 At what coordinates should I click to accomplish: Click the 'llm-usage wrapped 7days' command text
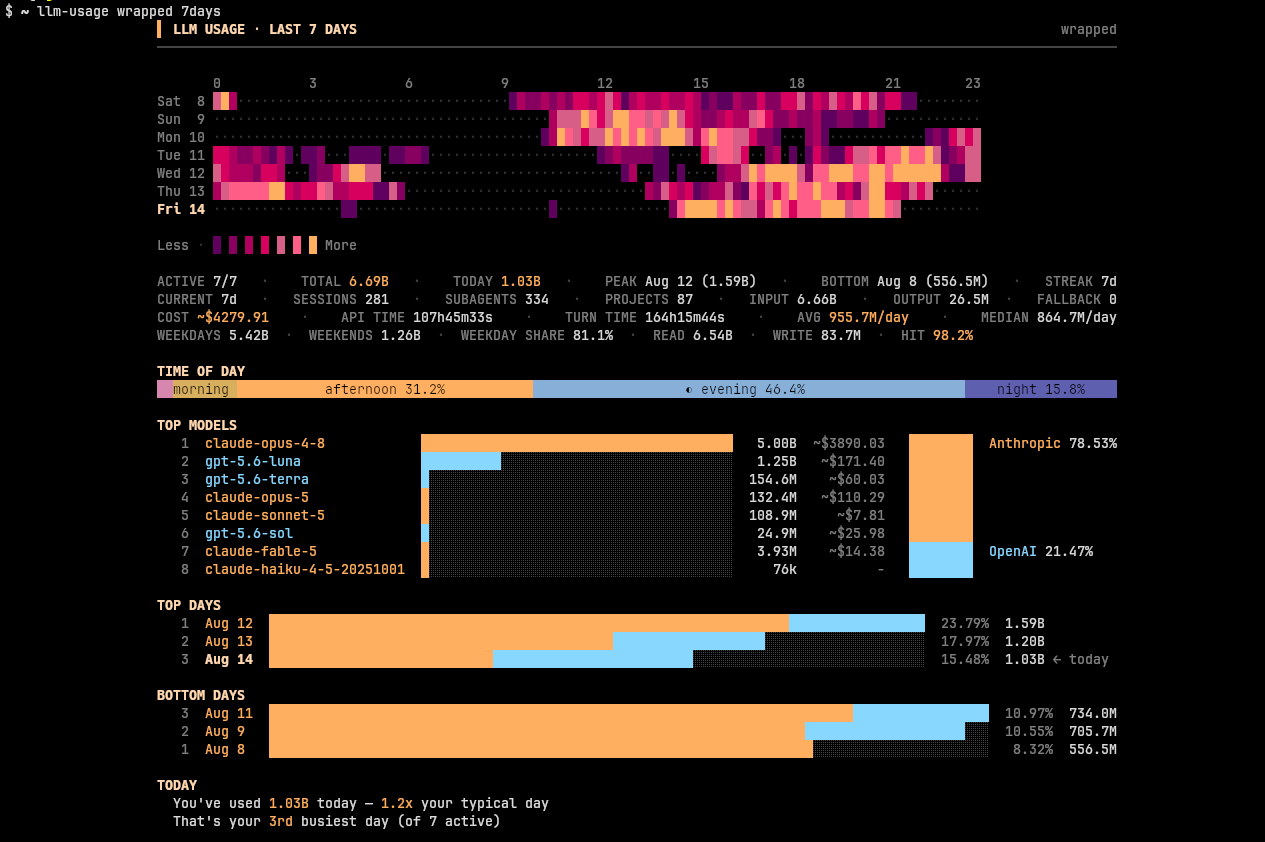pyautogui.click(x=129, y=11)
